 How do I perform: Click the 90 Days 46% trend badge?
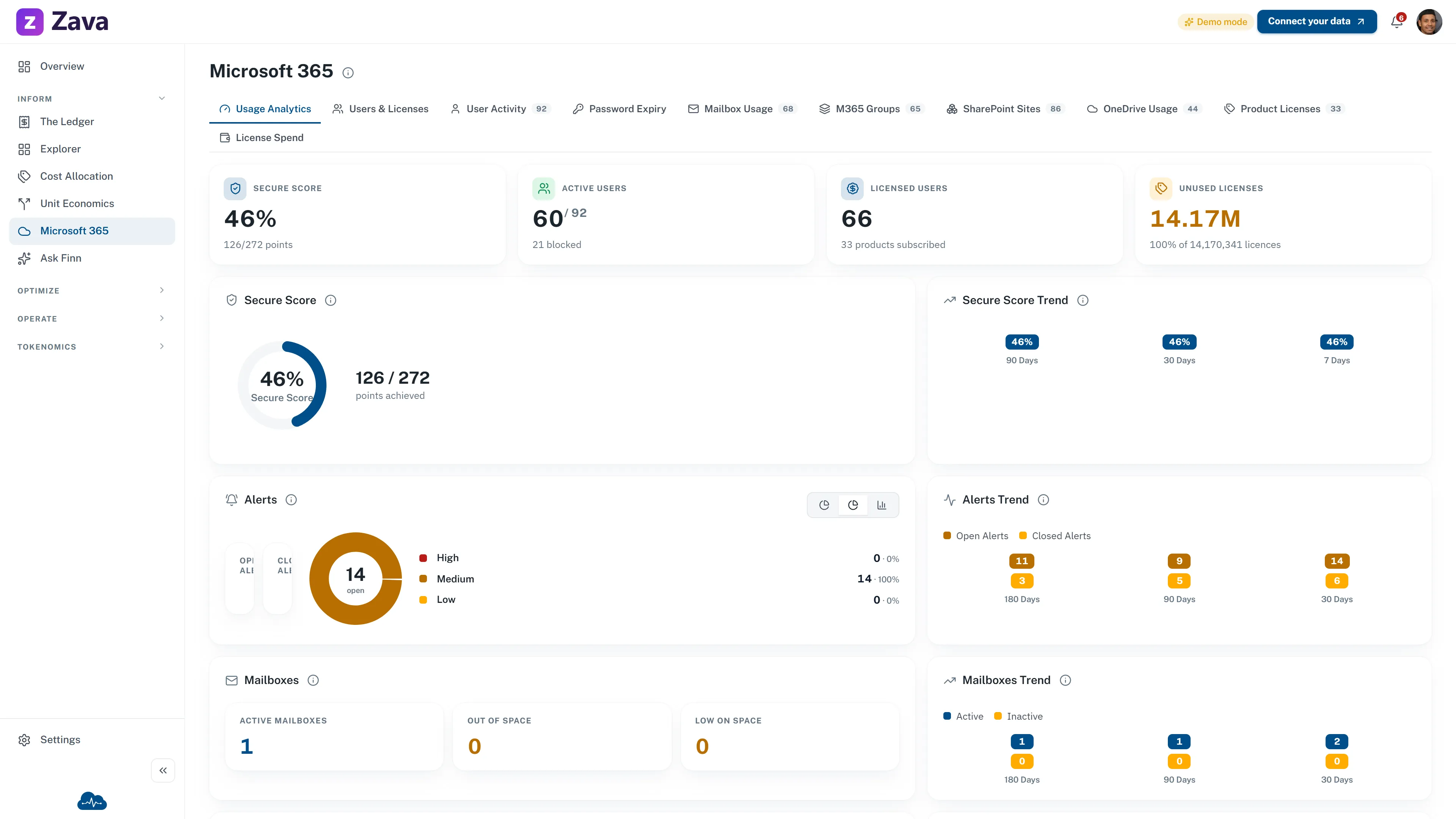click(x=1022, y=342)
